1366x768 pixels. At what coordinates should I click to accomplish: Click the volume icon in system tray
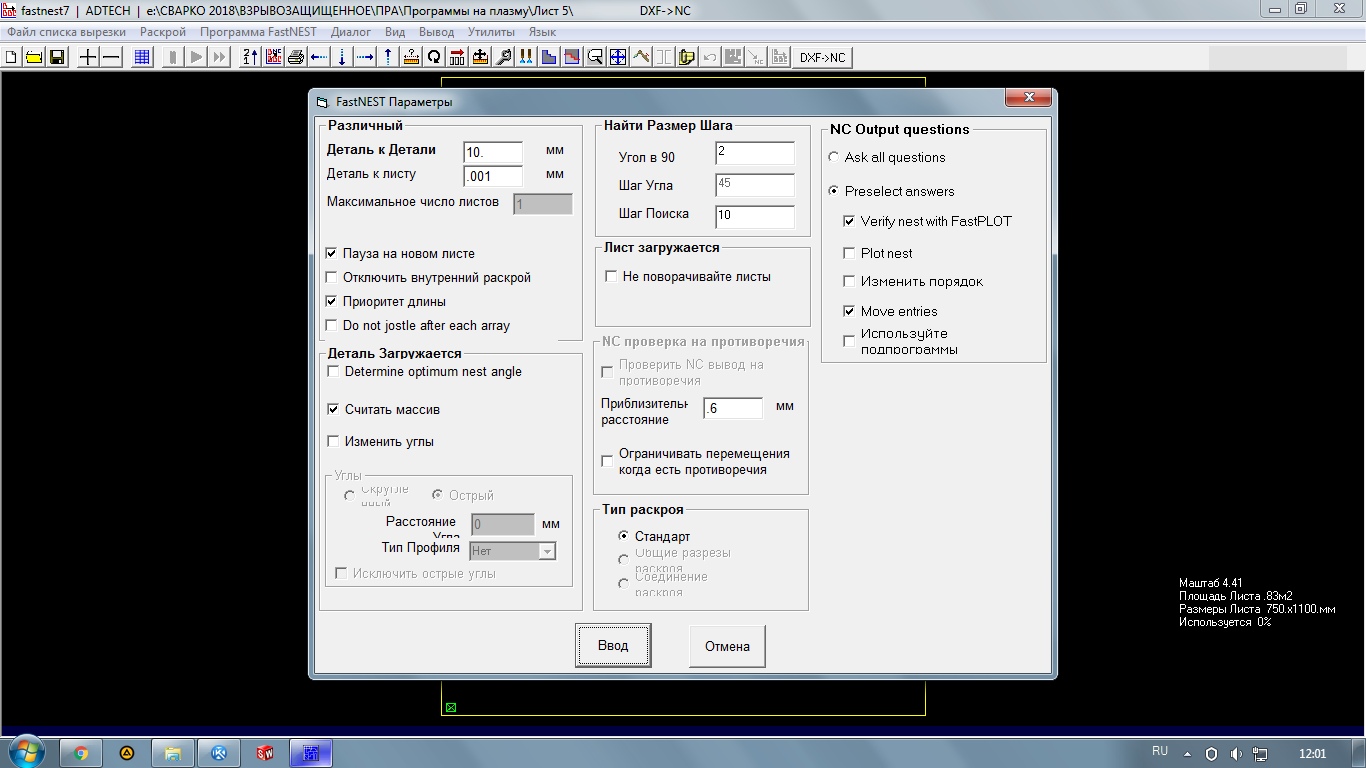pyautogui.click(x=1236, y=754)
